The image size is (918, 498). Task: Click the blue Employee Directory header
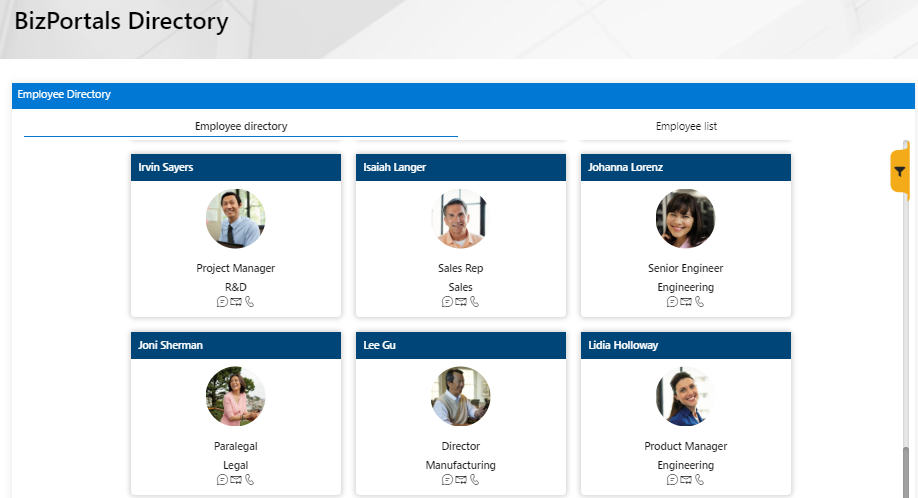[x=463, y=95]
